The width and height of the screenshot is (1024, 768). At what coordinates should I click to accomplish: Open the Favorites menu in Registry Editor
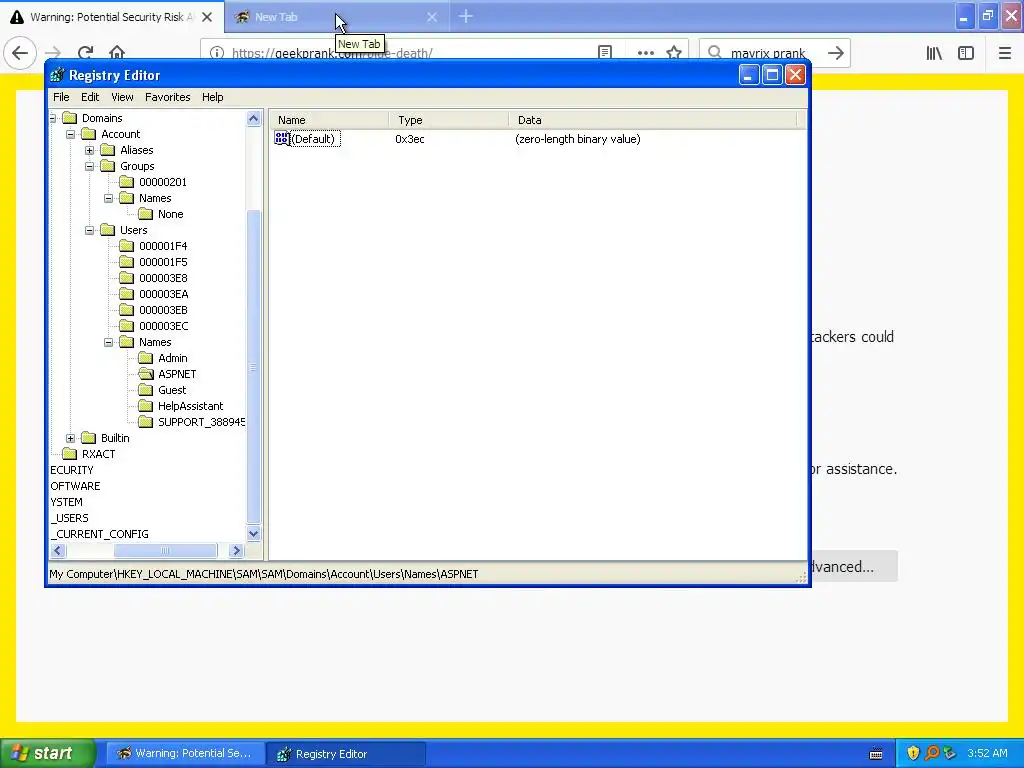coord(168,97)
